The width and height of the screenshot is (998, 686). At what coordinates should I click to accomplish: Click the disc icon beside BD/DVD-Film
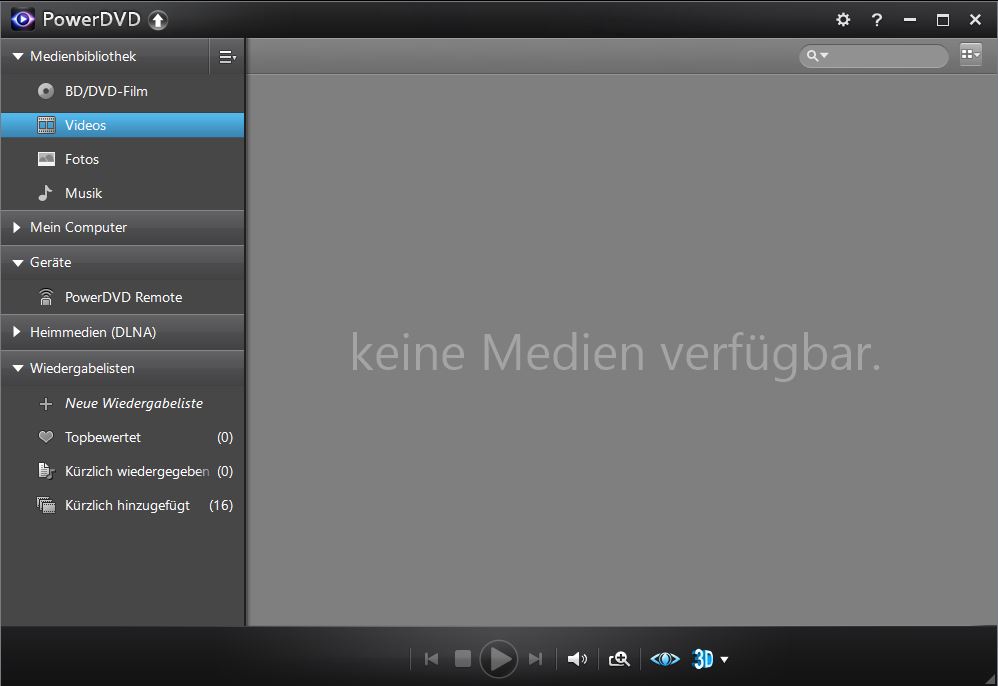coord(46,91)
